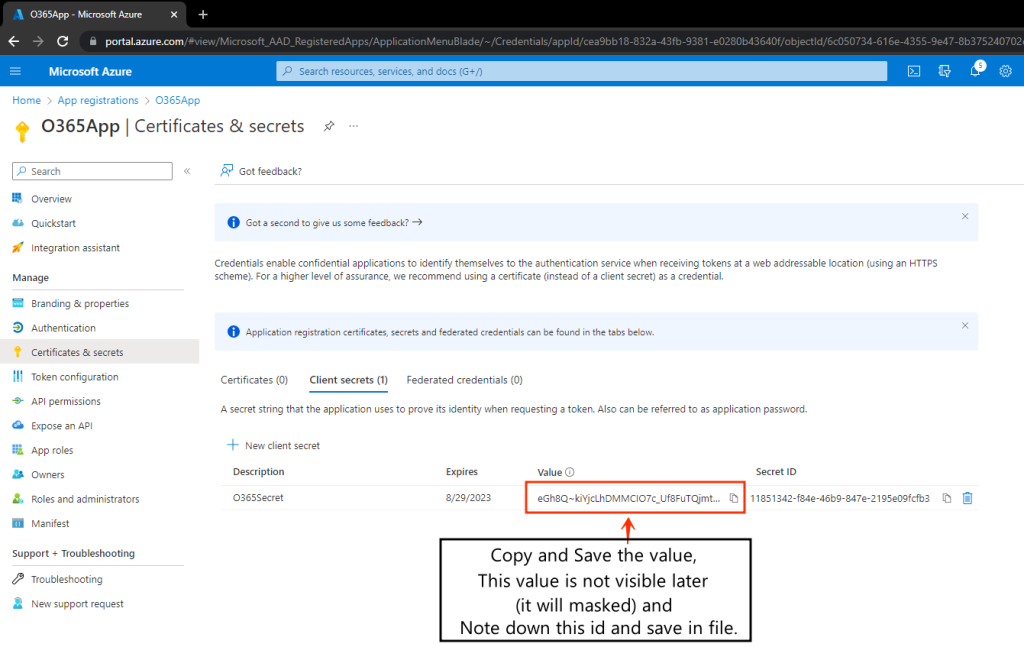Copy the Secret ID to clipboard
Viewport: 1024px width, 647px height.
click(946, 498)
